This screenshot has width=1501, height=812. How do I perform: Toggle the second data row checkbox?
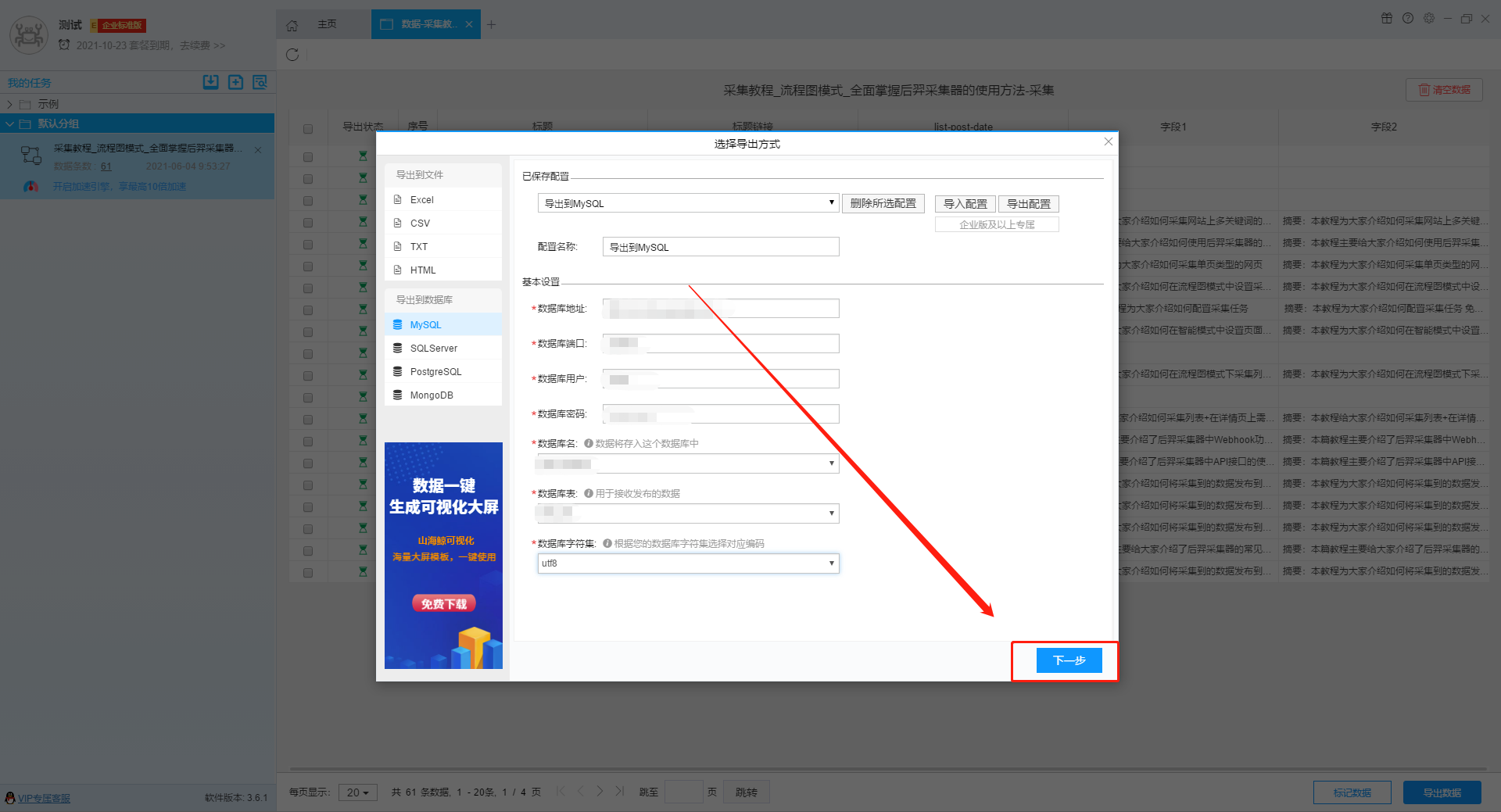(308, 179)
